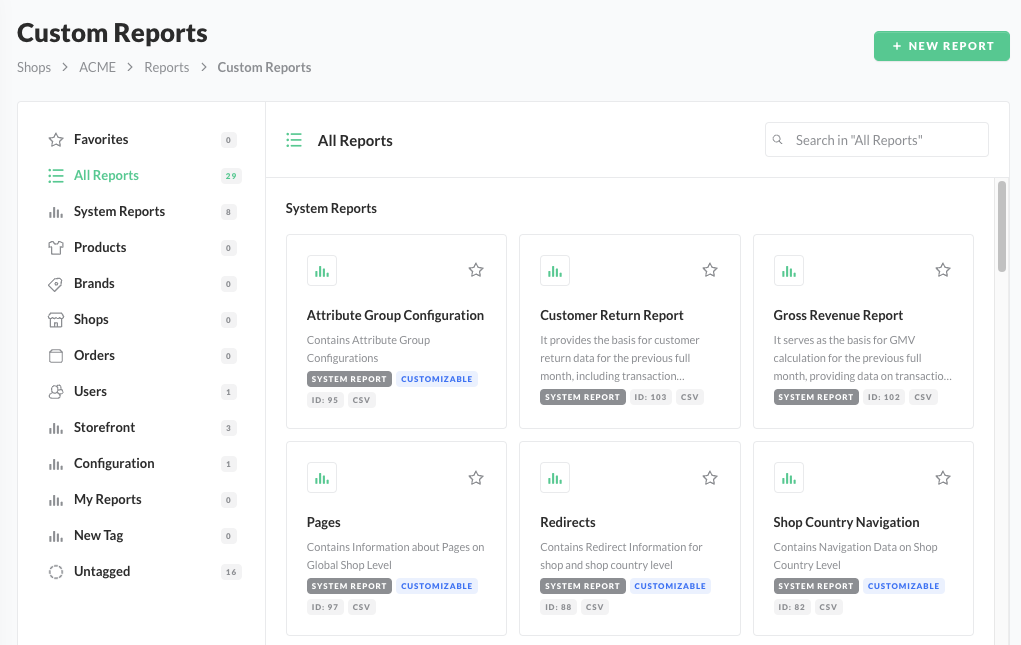Click the Shops storefront icon in sidebar
Viewport: 1021px width, 645px height.
56,320
